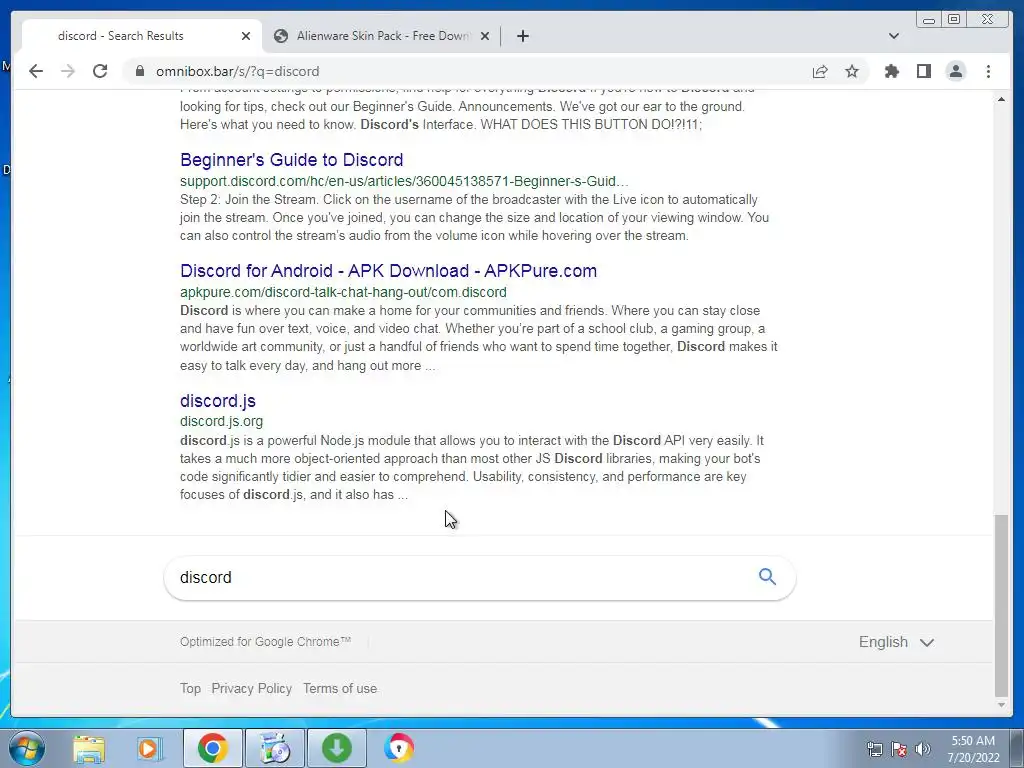Launch the media player taskbar icon
This screenshot has height=768, width=1024.
click(148, 748)
